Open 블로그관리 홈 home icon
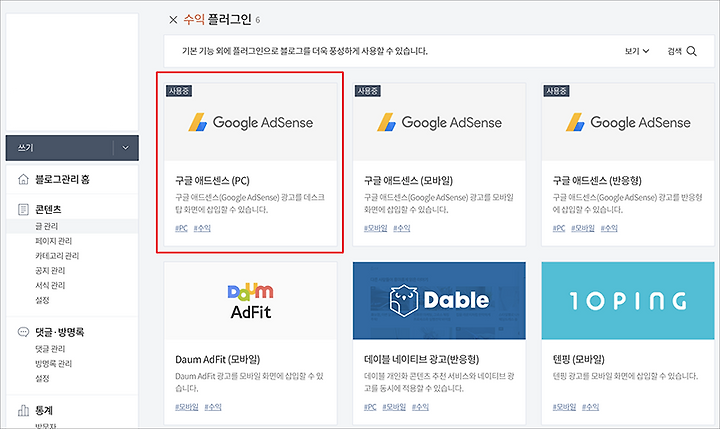Screen dimensions: 720x429 pyautogui.click(x=23, y=179)
